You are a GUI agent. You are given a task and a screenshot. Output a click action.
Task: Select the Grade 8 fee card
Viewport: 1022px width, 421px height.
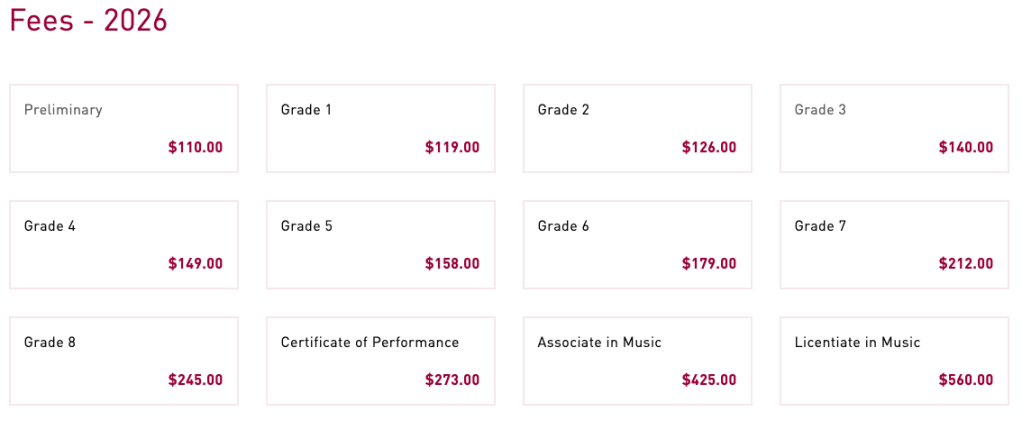[x=124, y=361]
